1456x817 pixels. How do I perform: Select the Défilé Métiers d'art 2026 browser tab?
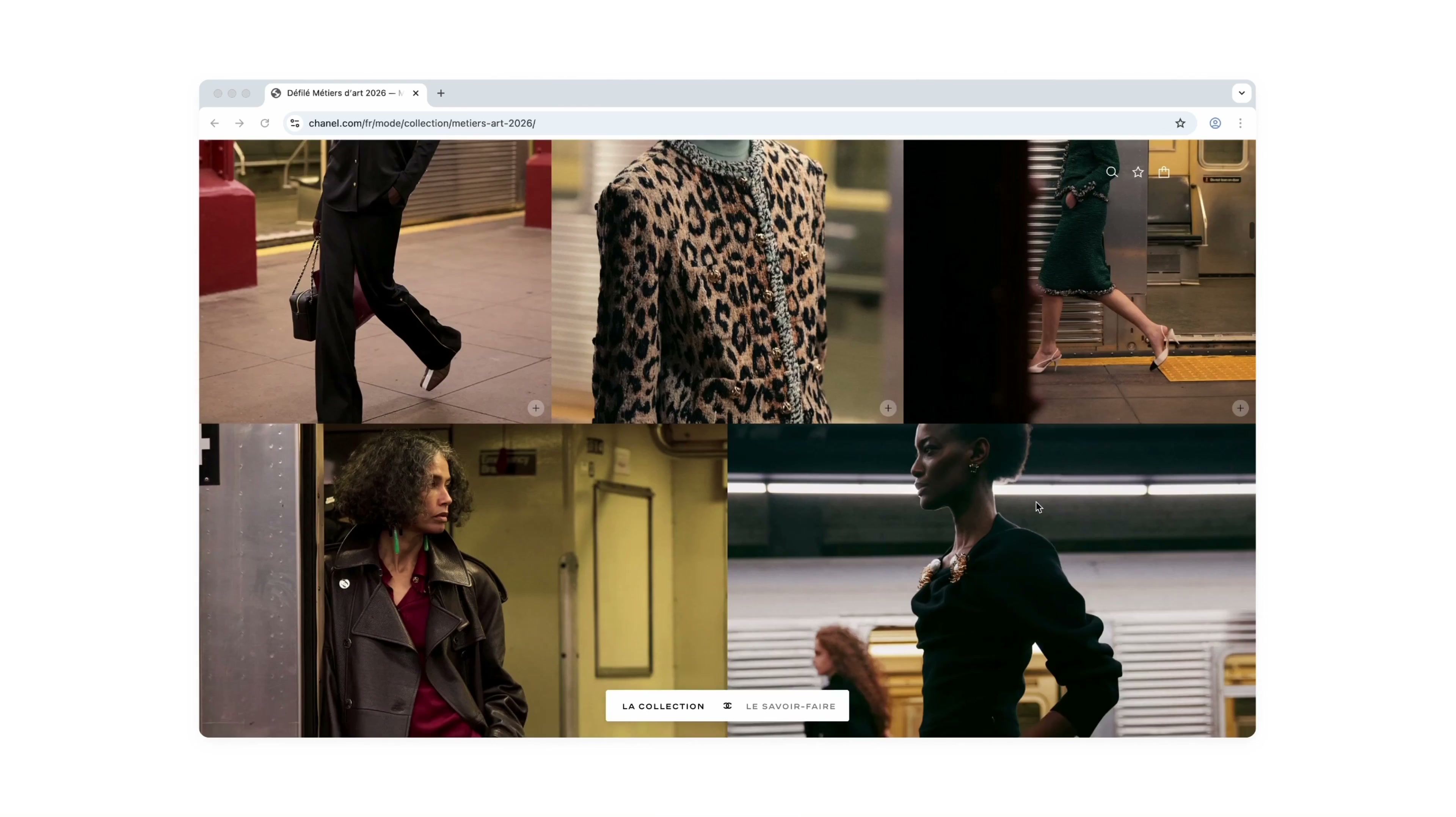[x=345, y=93]
